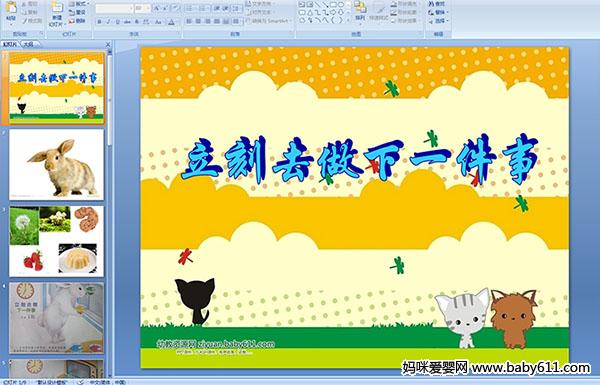Toggle italic formatting
Image resolution: width=600 pixels, height=385 pixels.
point(108,22)
